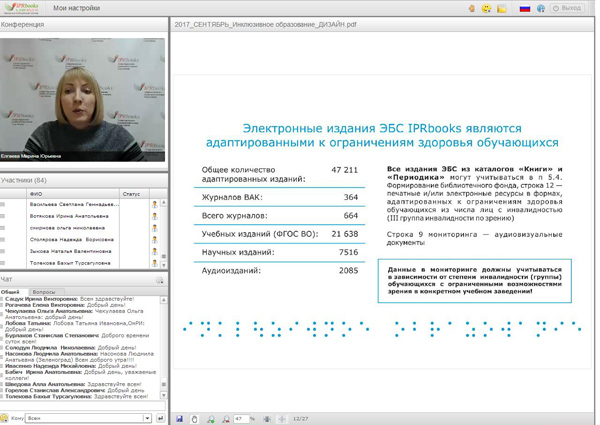Click chat message from Рогачева Елена Викторовна
This screenshot has width=600, height=425.
pos(65,305)
